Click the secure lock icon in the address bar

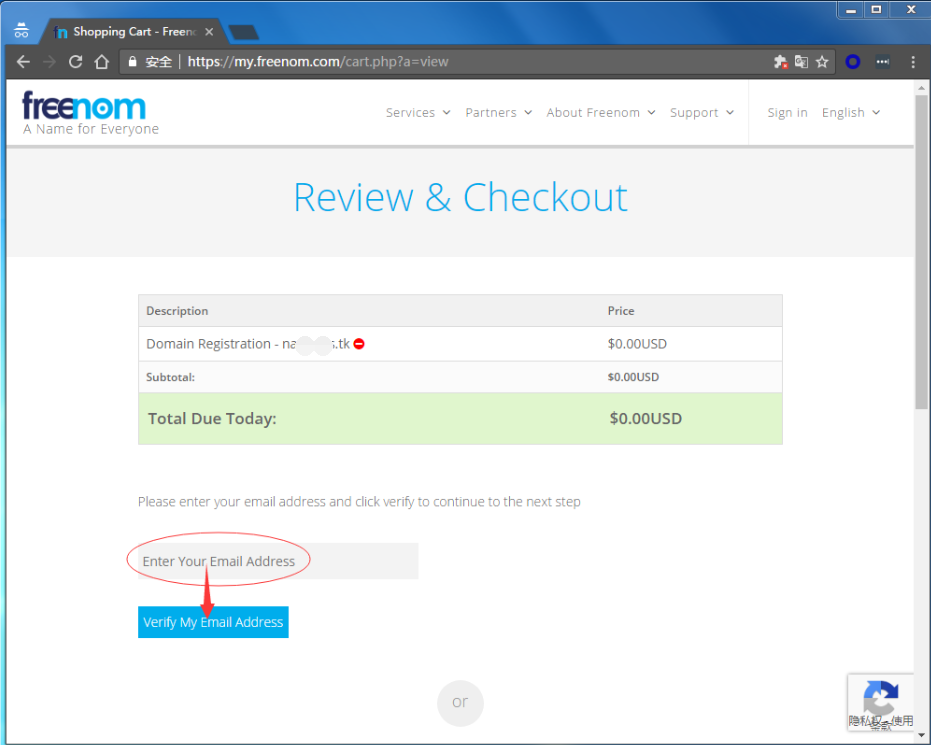coord(132,62)
